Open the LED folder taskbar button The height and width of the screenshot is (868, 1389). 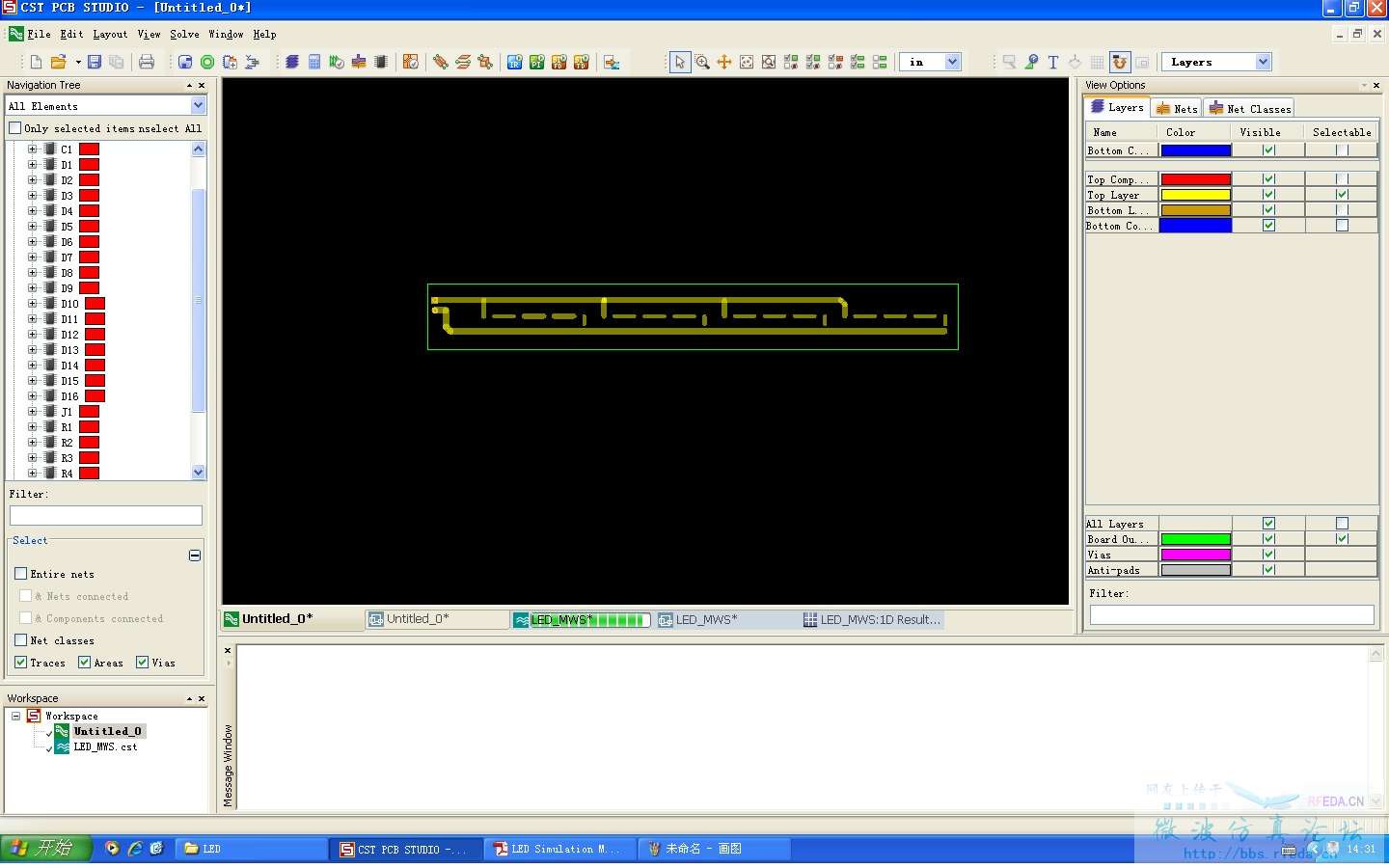(x=253, y=849)
